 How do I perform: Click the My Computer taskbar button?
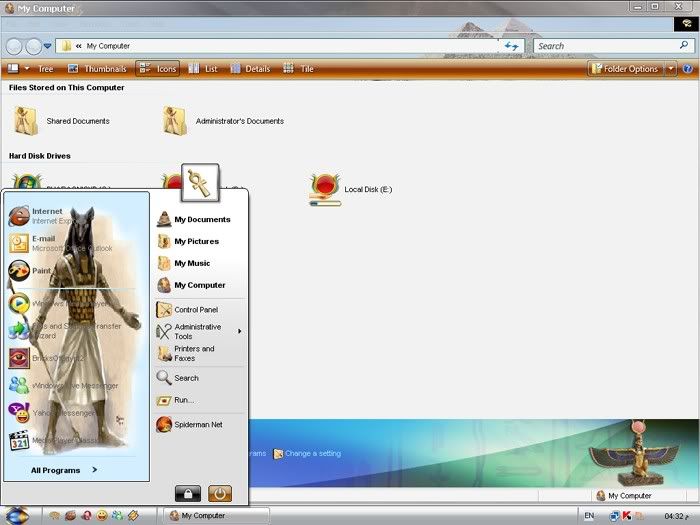tap(216, 515)
